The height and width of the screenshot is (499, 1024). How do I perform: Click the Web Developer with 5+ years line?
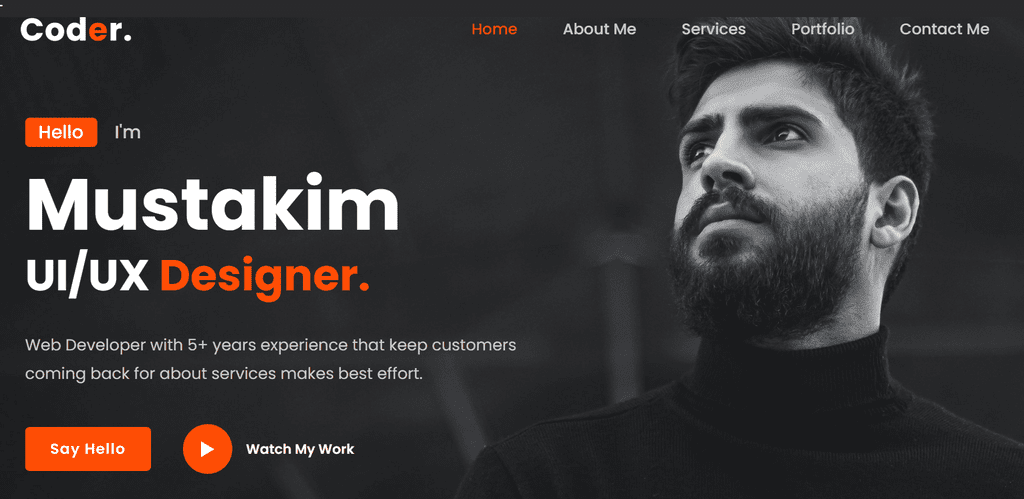tap(270, 345)
